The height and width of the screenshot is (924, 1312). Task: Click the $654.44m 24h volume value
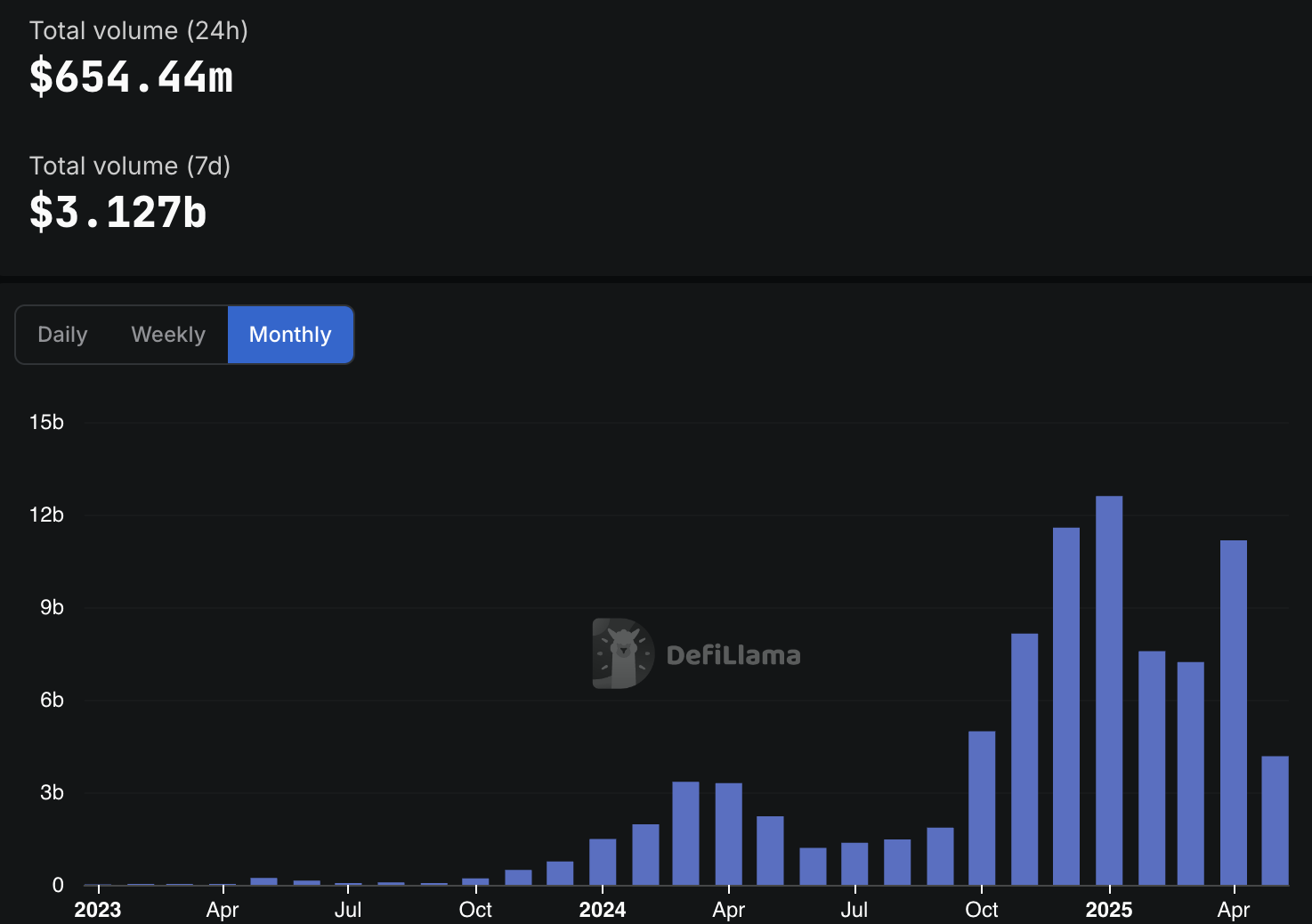(132, 77)
